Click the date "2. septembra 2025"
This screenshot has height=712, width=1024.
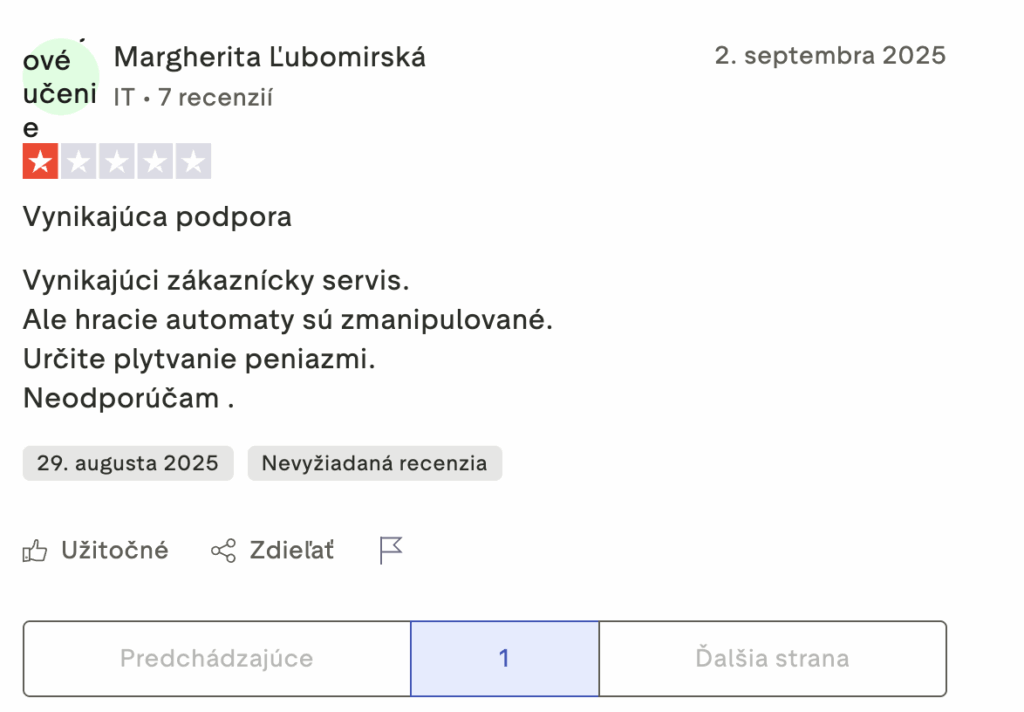coord(830,55)
